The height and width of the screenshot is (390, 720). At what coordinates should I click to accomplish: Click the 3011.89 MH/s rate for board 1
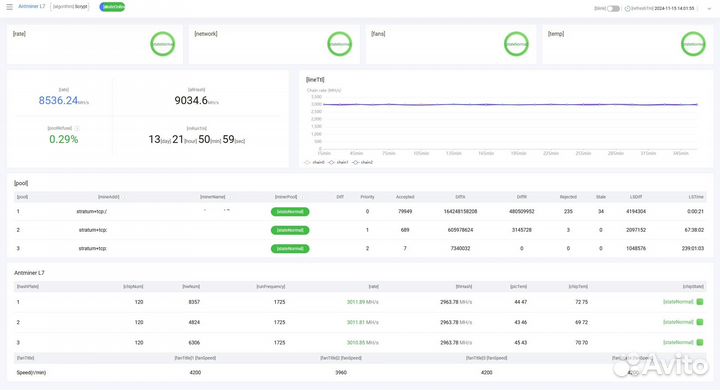pyautogui.click(x=362, y=302)
